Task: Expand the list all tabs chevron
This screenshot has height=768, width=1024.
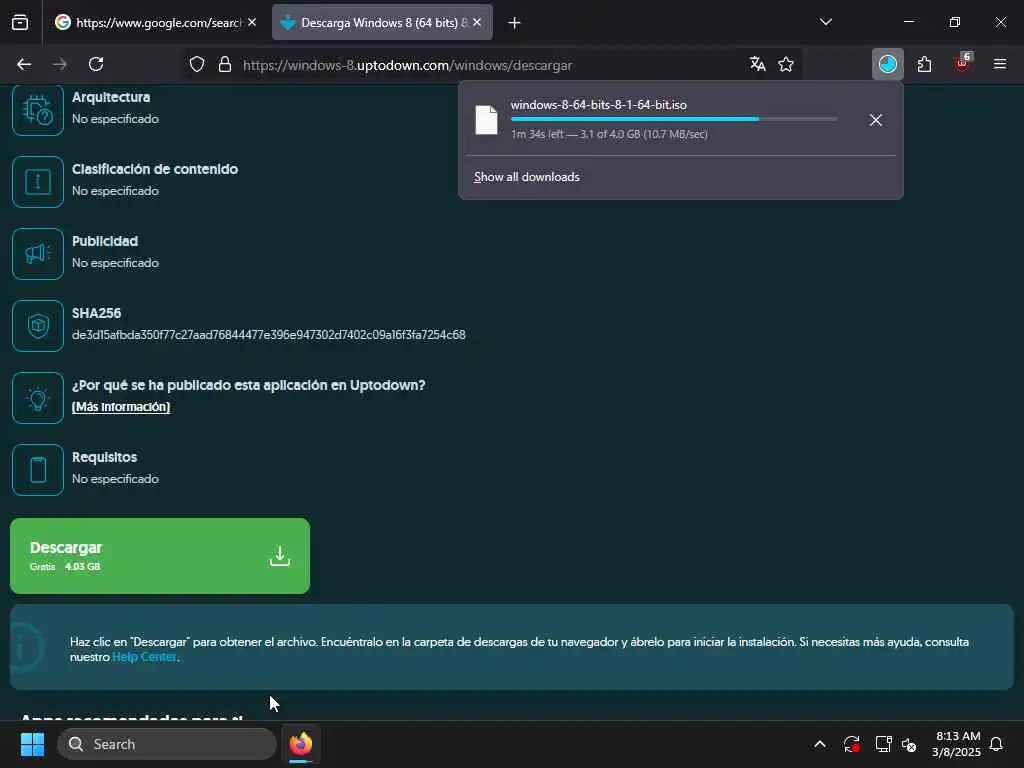Action: pos(825,22)
